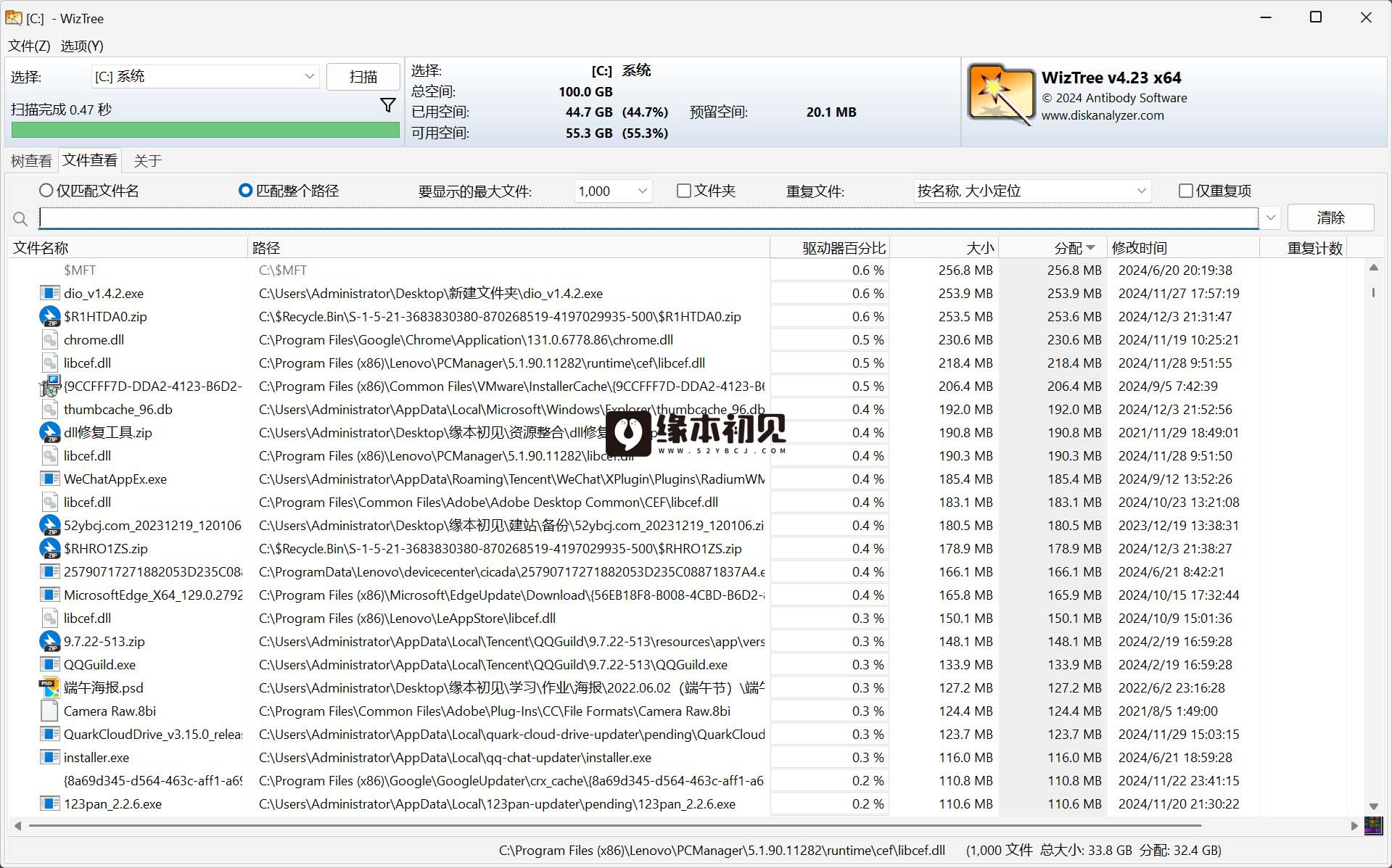
Task: Click the treemap colors icon at bottom right
Action: (1373, 825)
